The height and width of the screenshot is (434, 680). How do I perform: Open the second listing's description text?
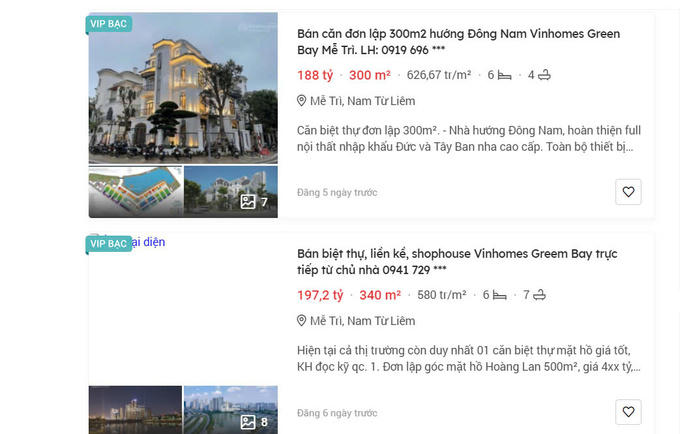(x=468, y=359)
